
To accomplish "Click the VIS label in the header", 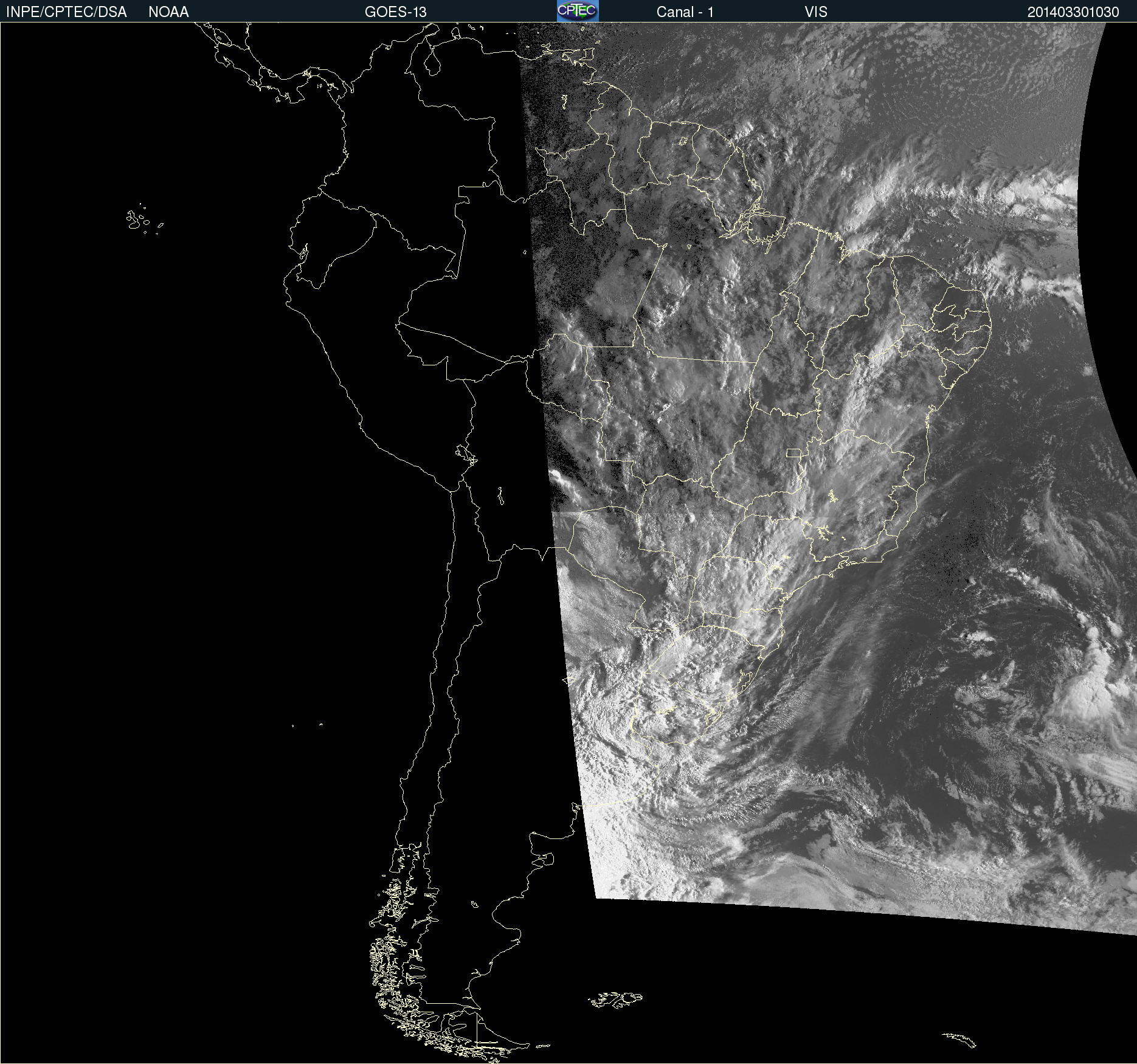I will click(816, 12).
